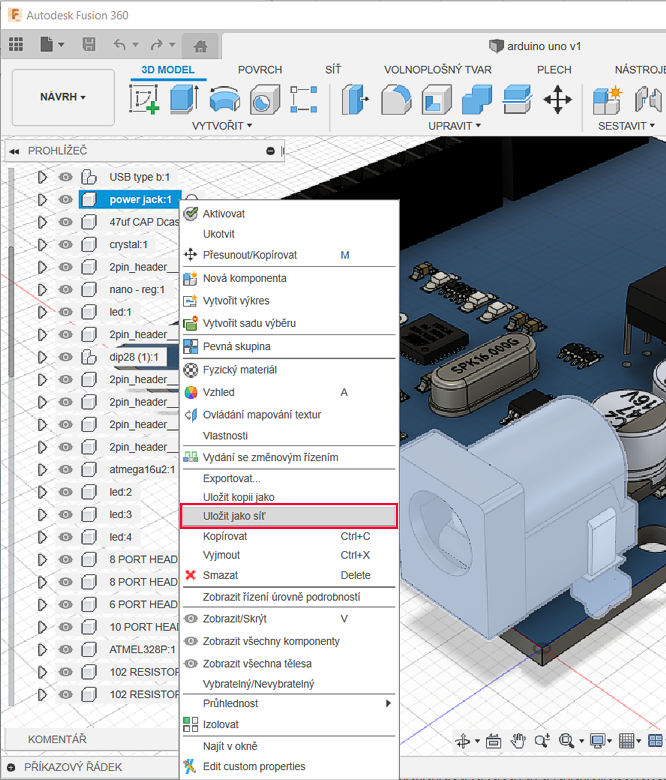Expand the crystal:1 tree node

click(x=42, y=245)
